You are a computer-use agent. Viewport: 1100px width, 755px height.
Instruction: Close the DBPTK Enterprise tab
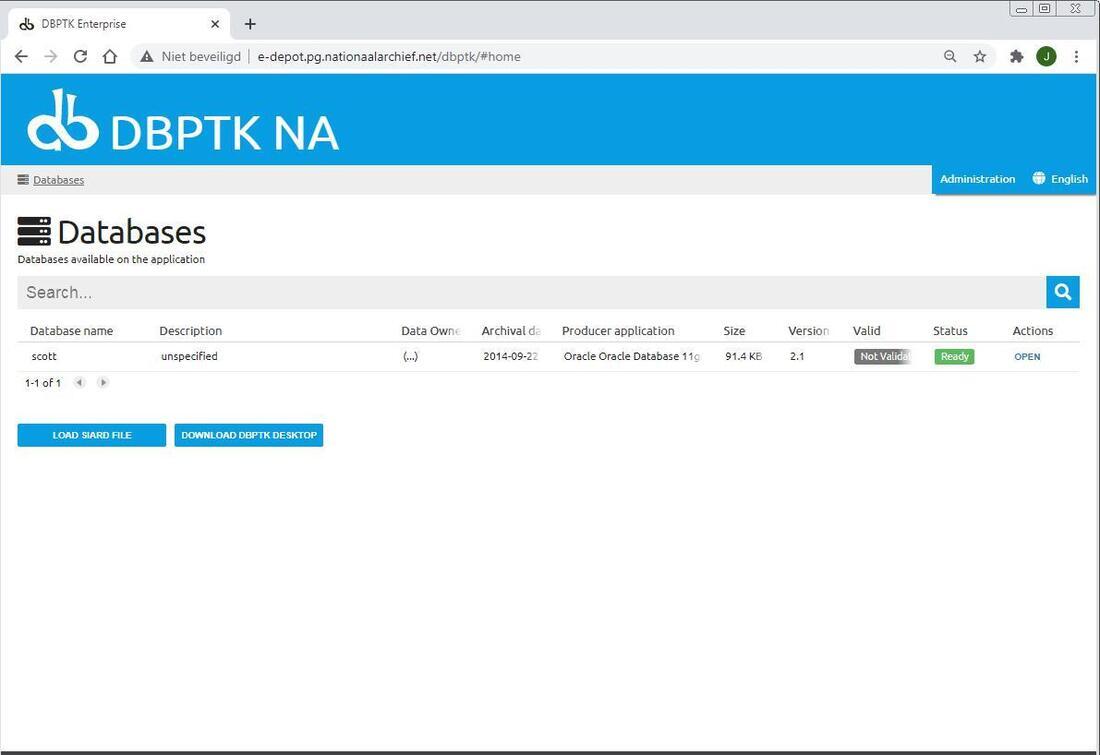pyautogui.click(x=215, y=24)
